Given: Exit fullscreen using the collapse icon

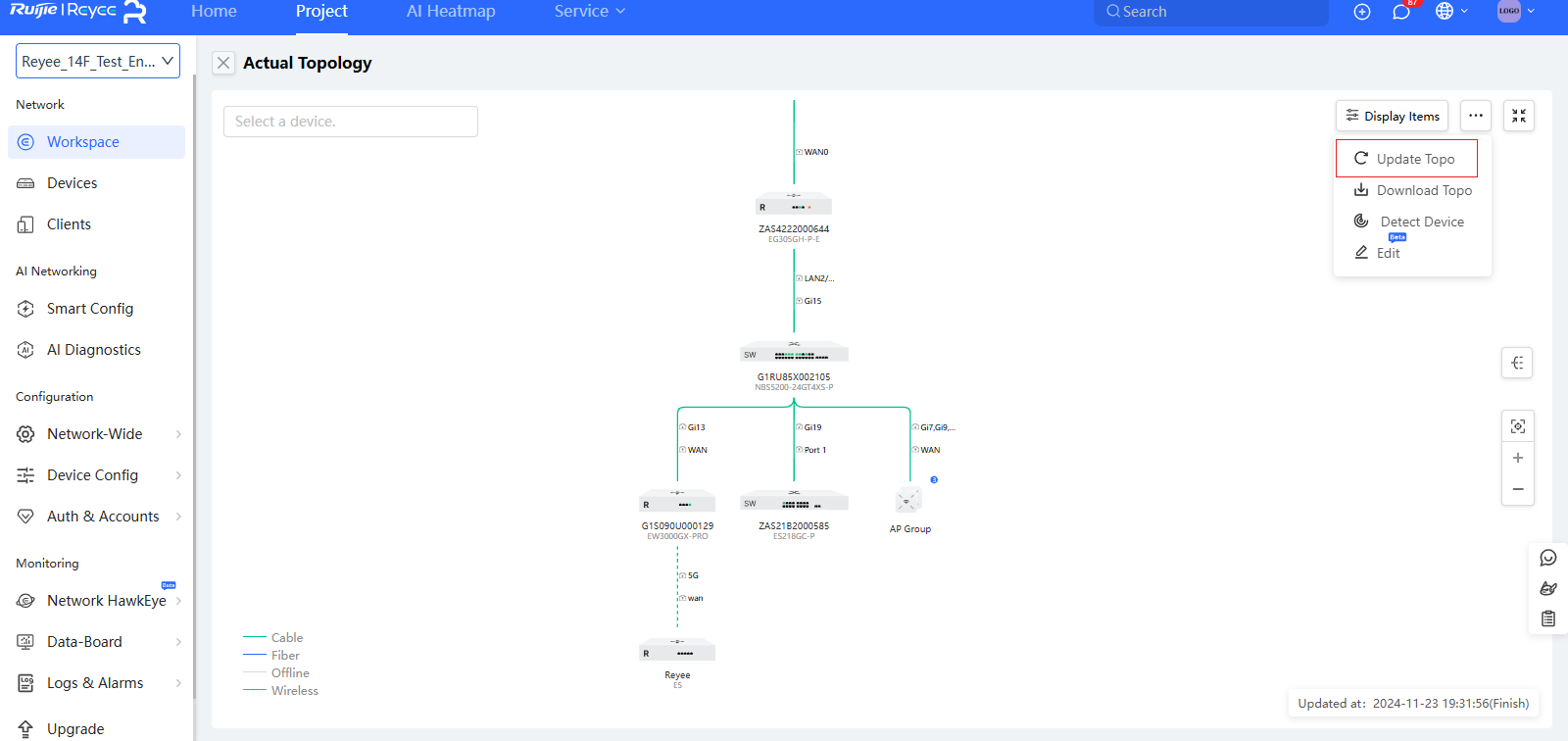Looking at the screenshot, I should 1518,116.
